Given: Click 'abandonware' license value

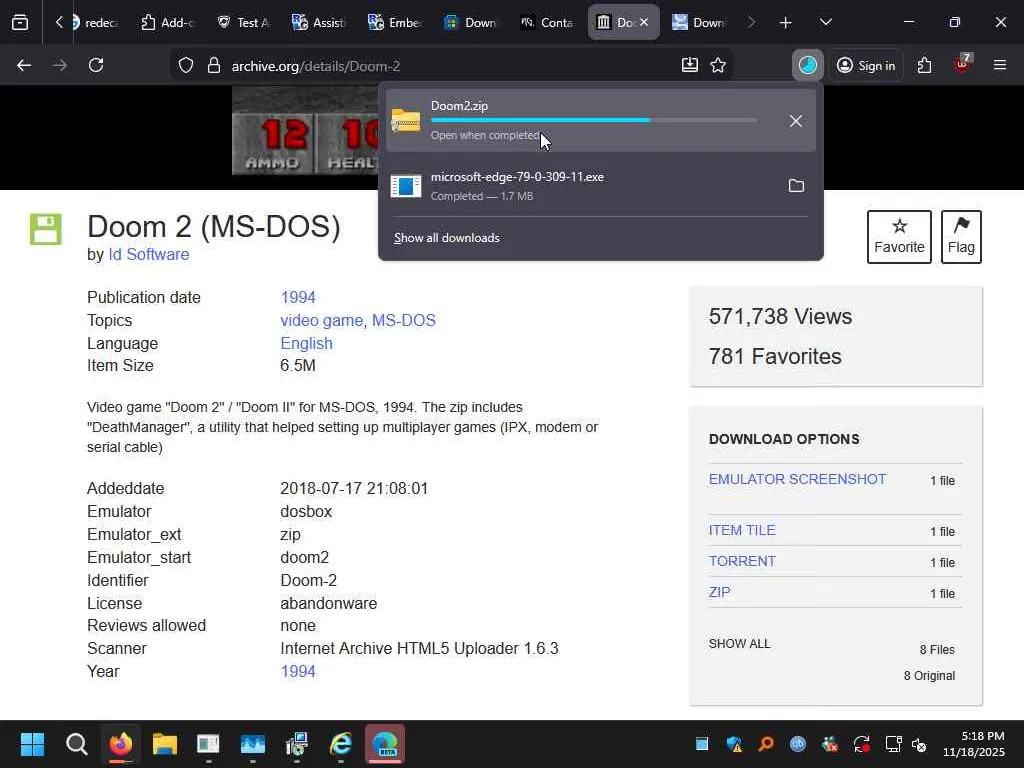Looking at the screenshot, I should (x=328, y=603).
